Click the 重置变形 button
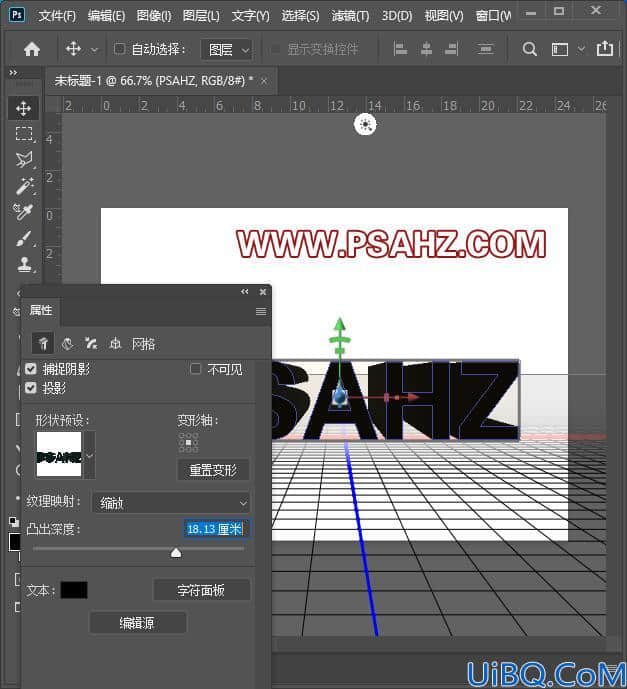The image size is (627, 689). point(213,470)
